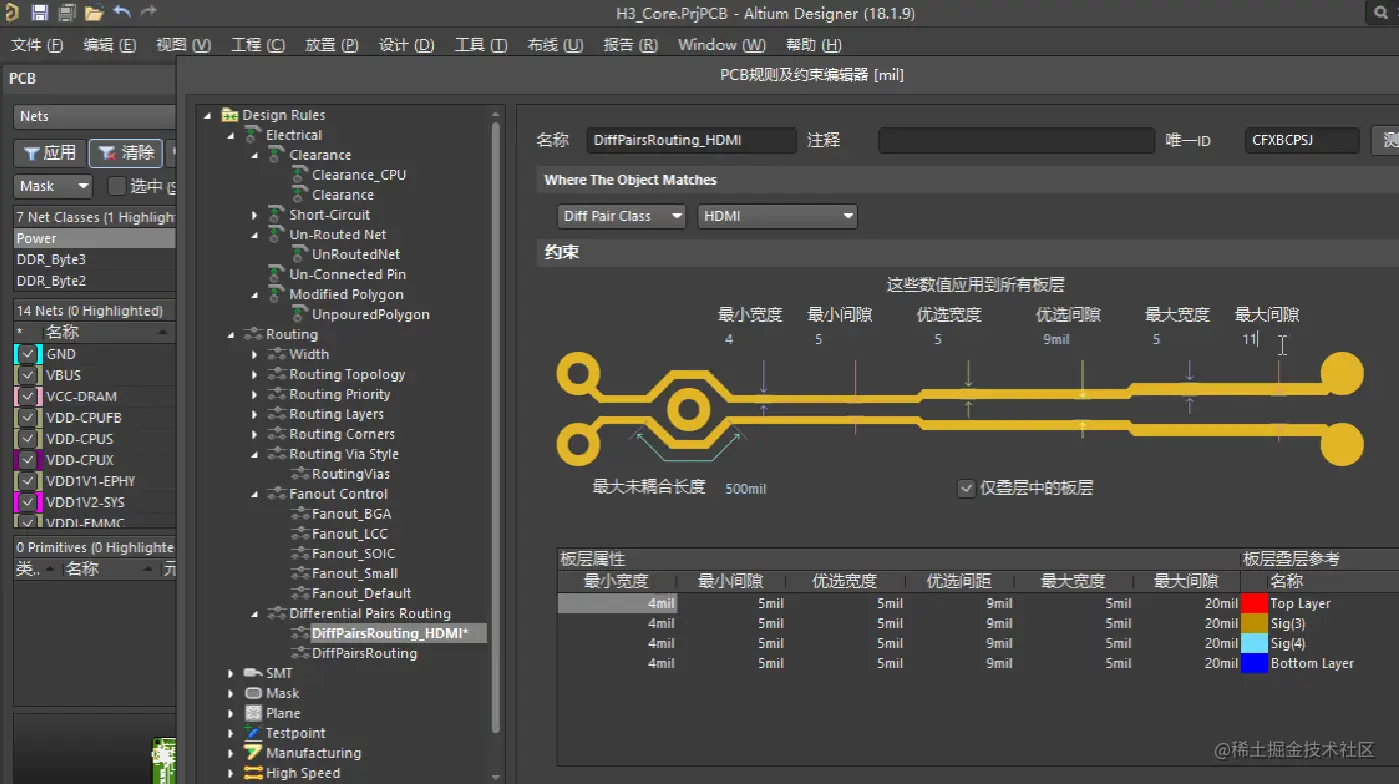Toggle the VCC-DRAM net checkbox
1399x784 pixels.
pyautogui.click(x=28, y=396)
